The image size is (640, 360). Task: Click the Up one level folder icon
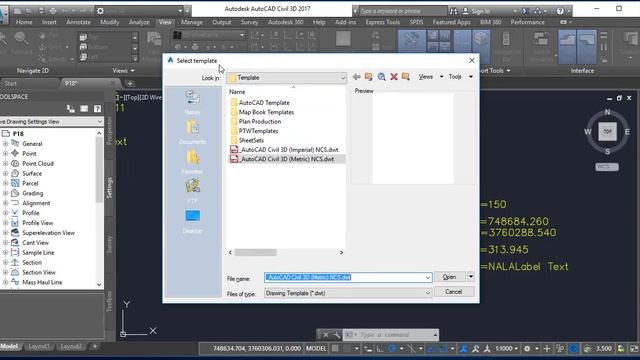369,77
